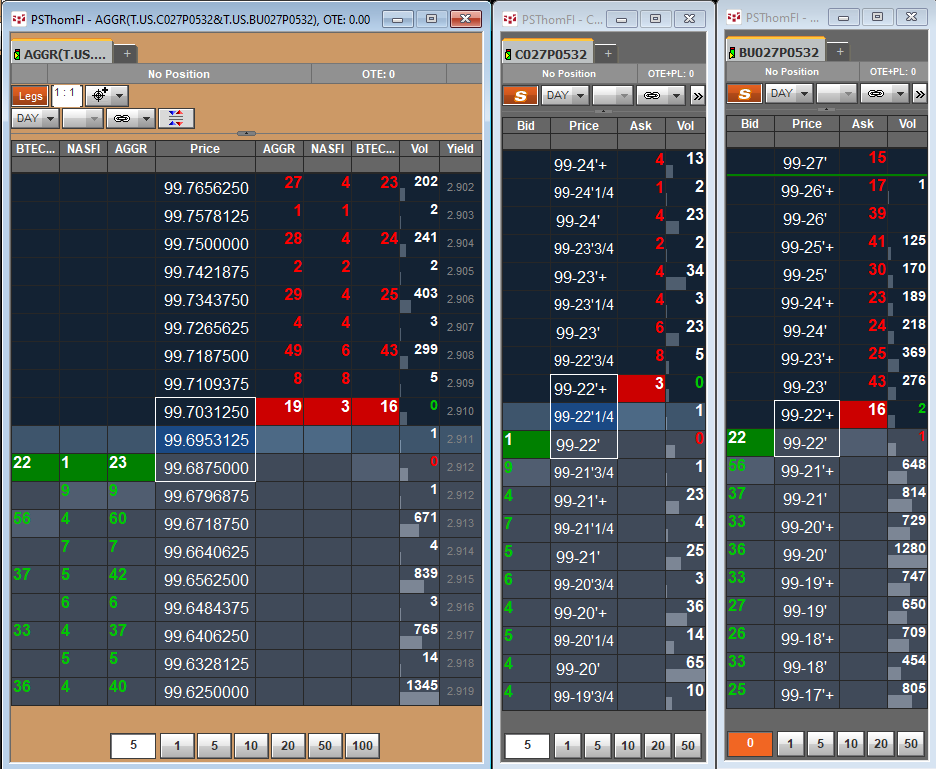Expand more toolbar options in C027P0532 window
Screen dimensions: 936x769
coord(698,95)
